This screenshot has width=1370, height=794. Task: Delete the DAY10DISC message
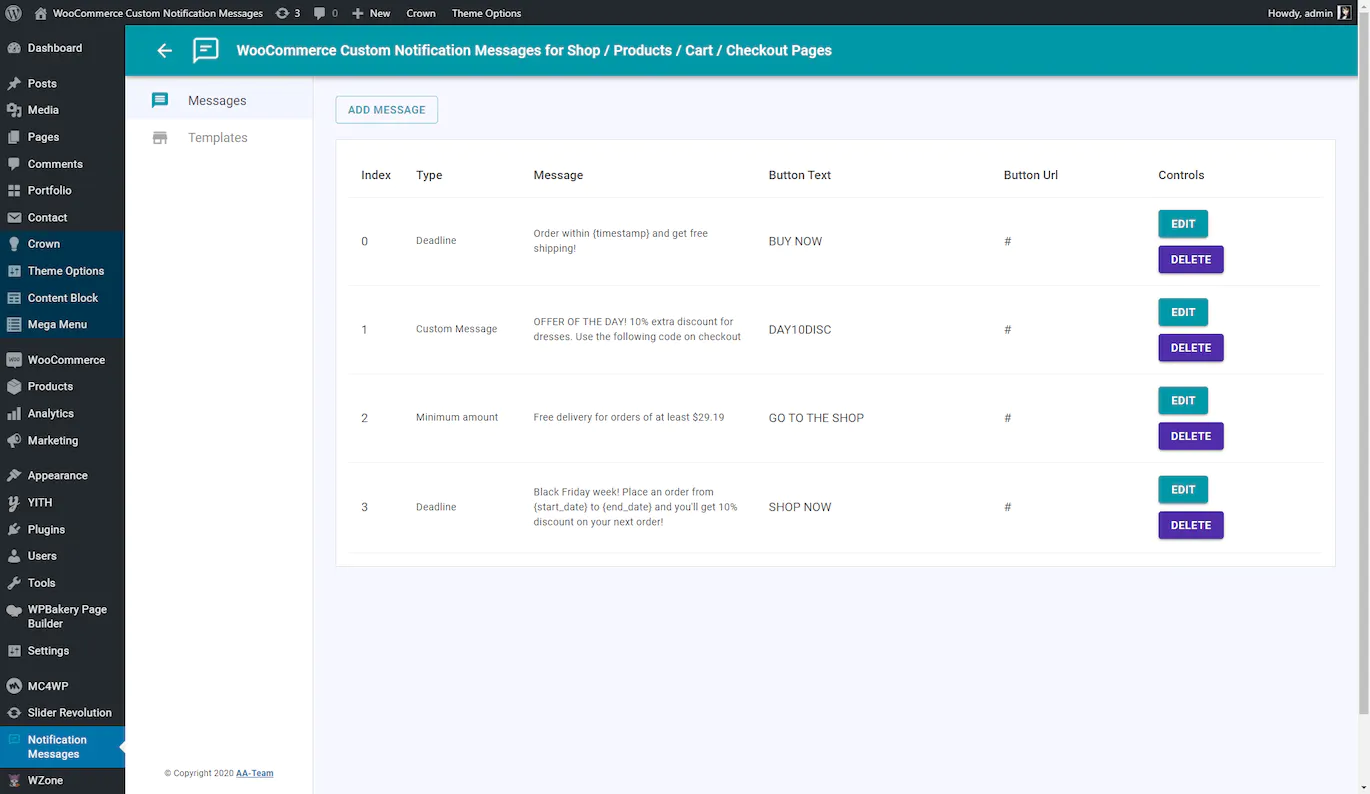(x=1191, y=348)
